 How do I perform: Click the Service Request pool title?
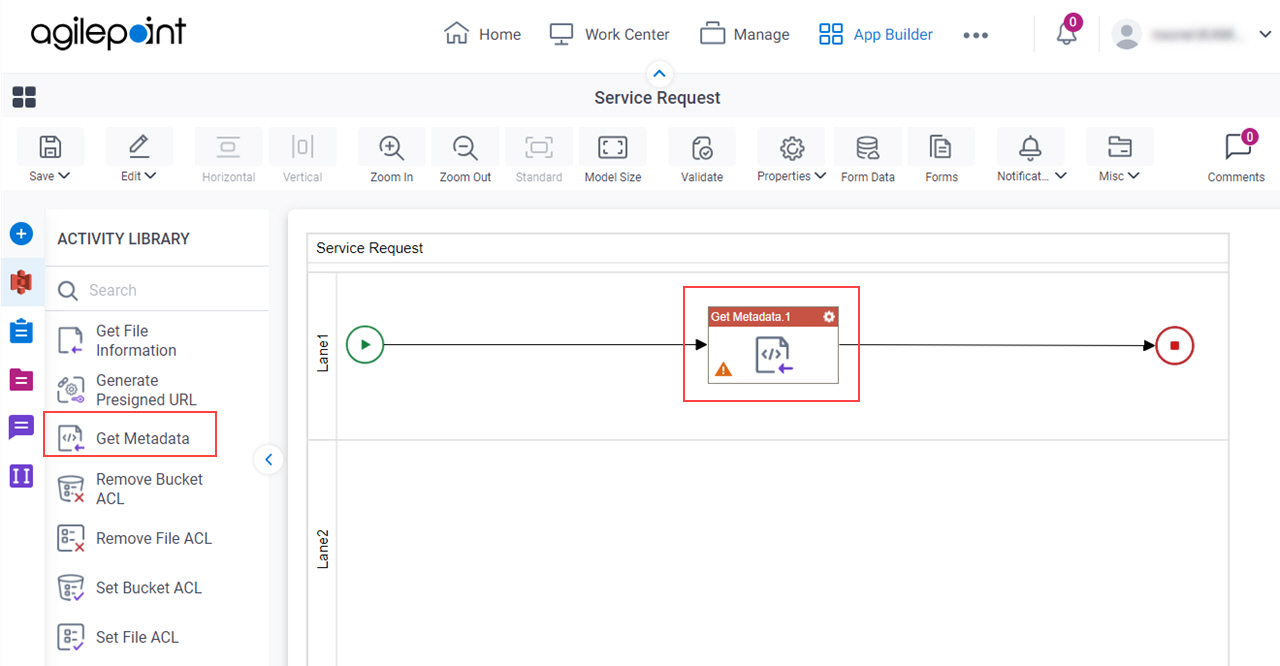(370, 248)
